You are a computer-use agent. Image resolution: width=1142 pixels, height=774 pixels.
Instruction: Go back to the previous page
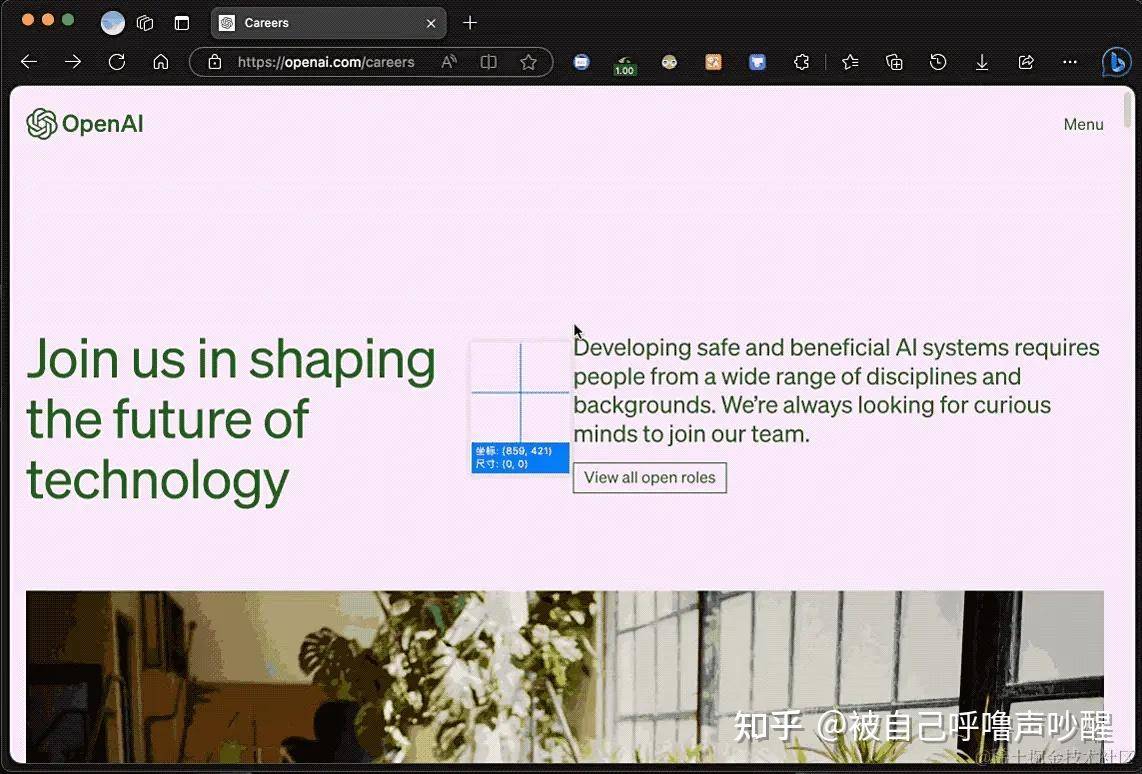29,62
